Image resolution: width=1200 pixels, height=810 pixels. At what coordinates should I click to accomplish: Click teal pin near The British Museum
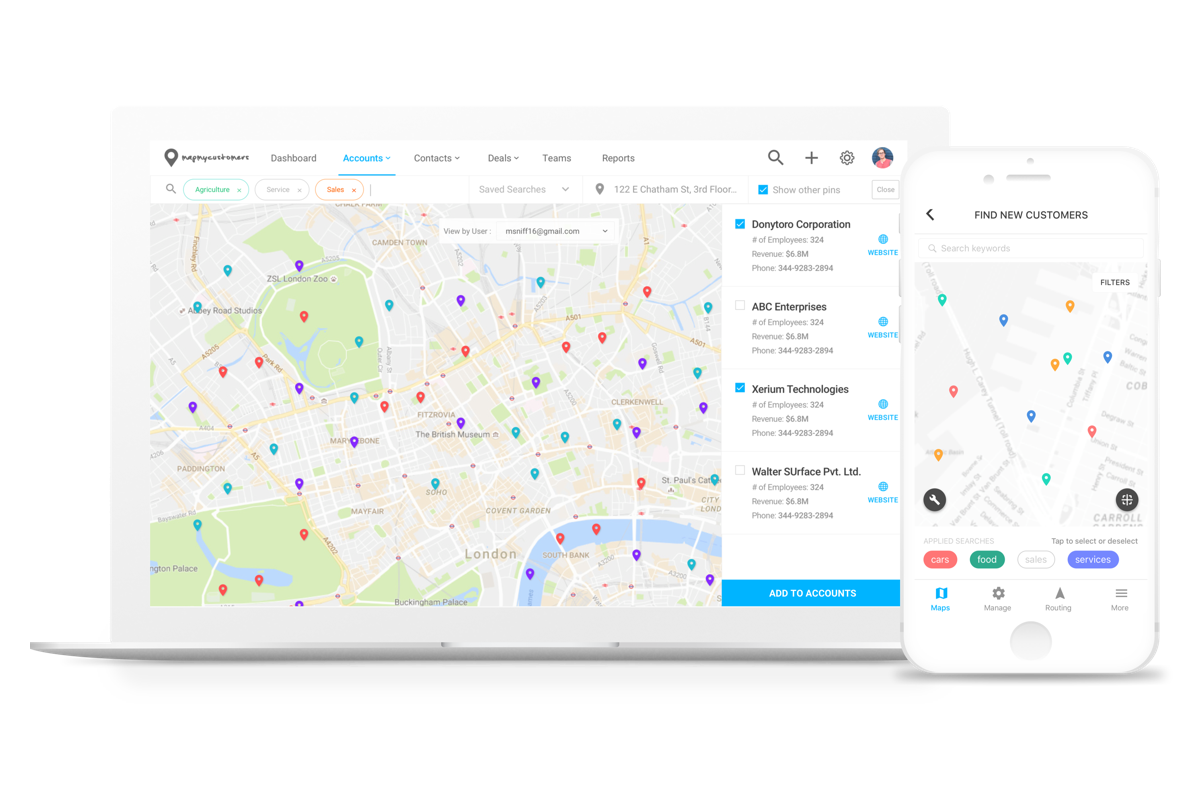(x=516, y=433)
